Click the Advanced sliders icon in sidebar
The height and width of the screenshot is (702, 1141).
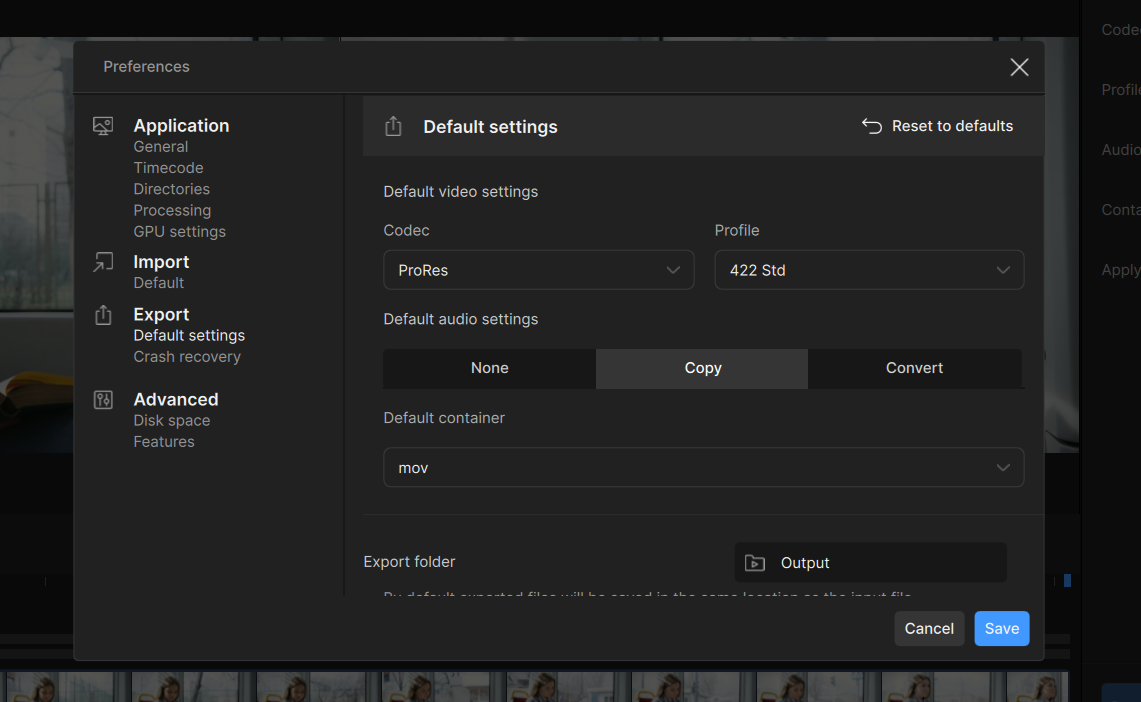[103, 400]
